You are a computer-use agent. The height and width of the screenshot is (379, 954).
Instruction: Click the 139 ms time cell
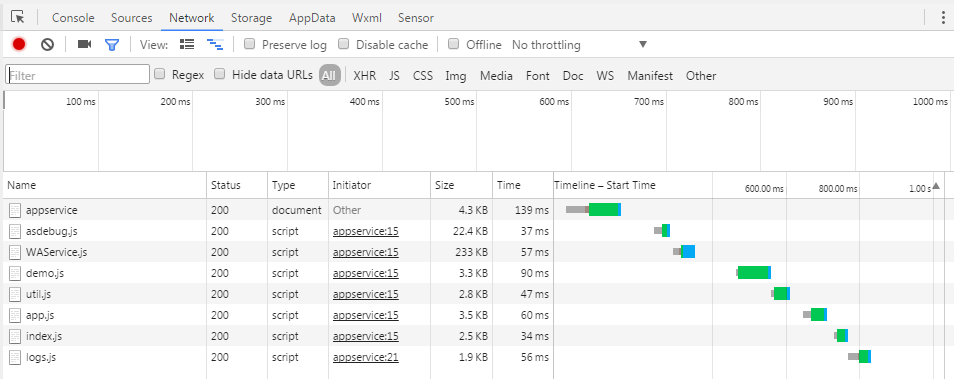click(531, 210)
